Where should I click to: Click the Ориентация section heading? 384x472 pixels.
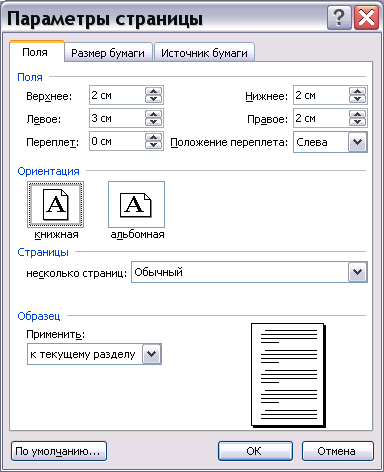48,171
